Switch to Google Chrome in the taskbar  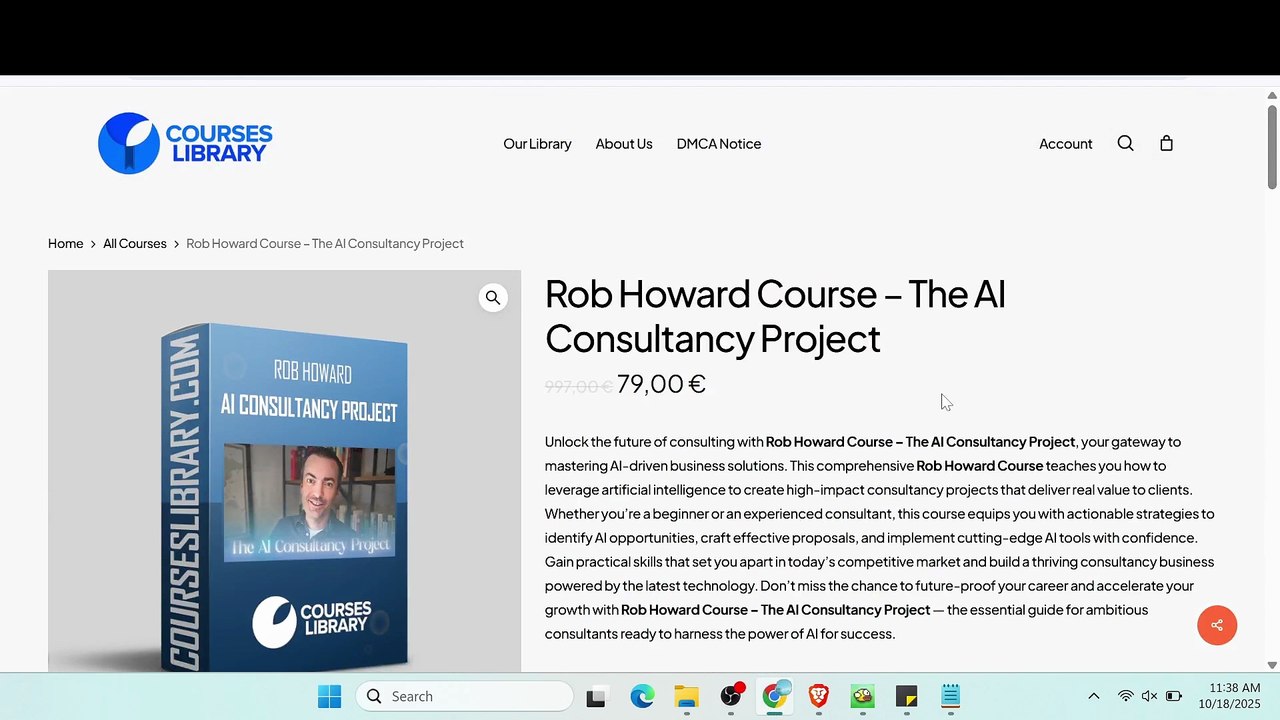point(775,696)
